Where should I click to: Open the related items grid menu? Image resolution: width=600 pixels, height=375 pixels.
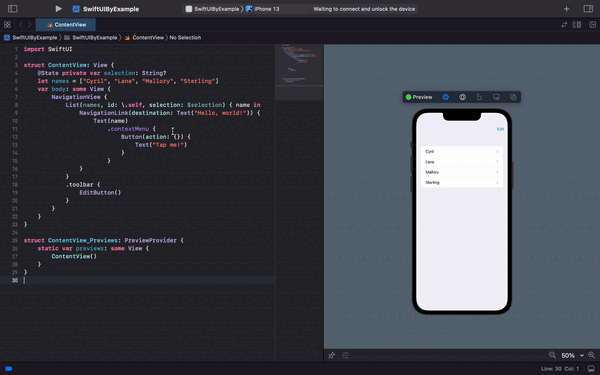point(7,24)
